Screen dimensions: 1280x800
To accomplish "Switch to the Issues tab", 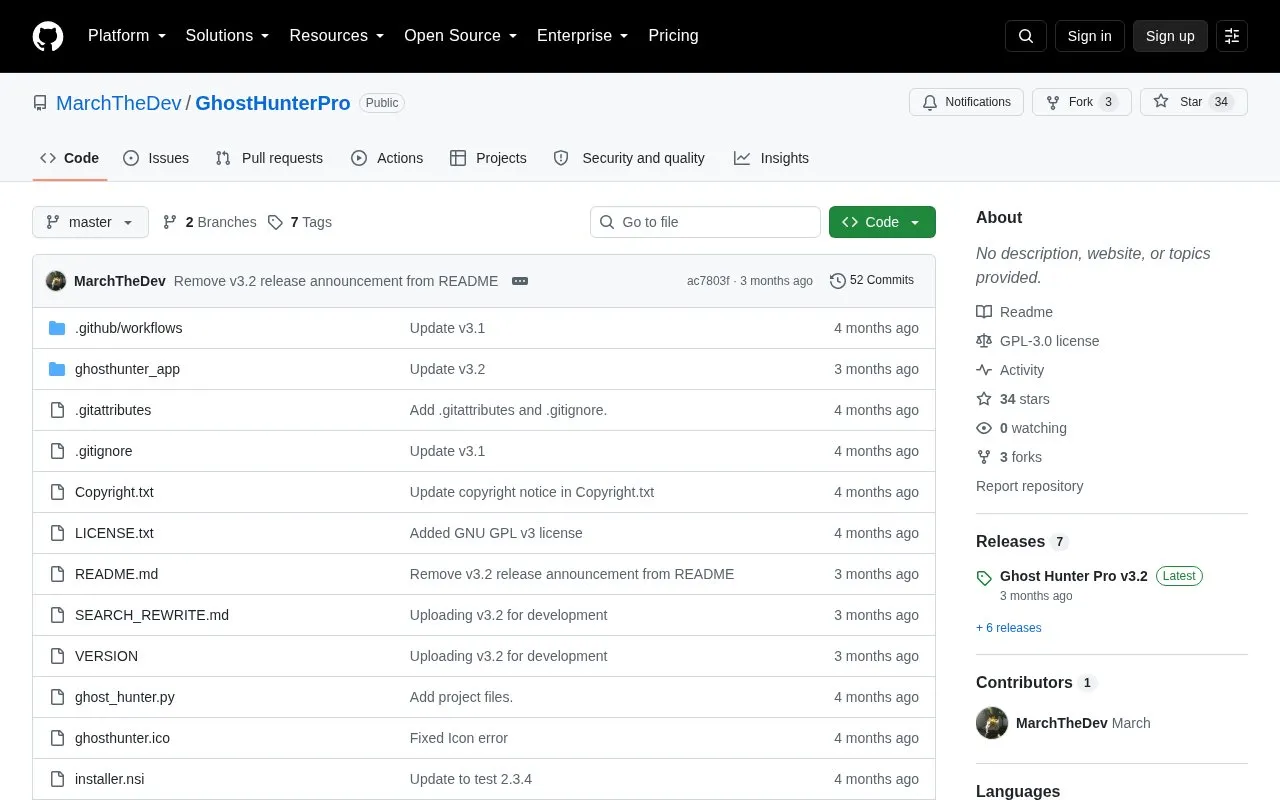I will [156, 158].
